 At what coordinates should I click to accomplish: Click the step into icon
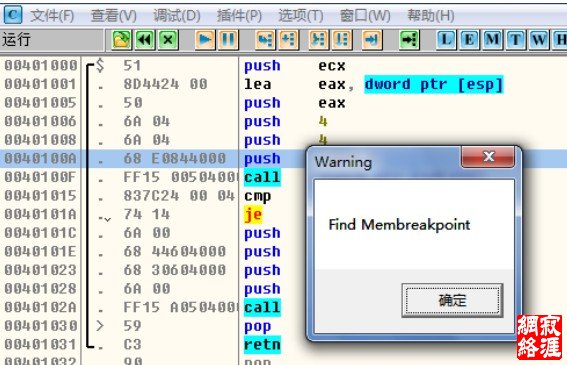[x=265, y=39]
